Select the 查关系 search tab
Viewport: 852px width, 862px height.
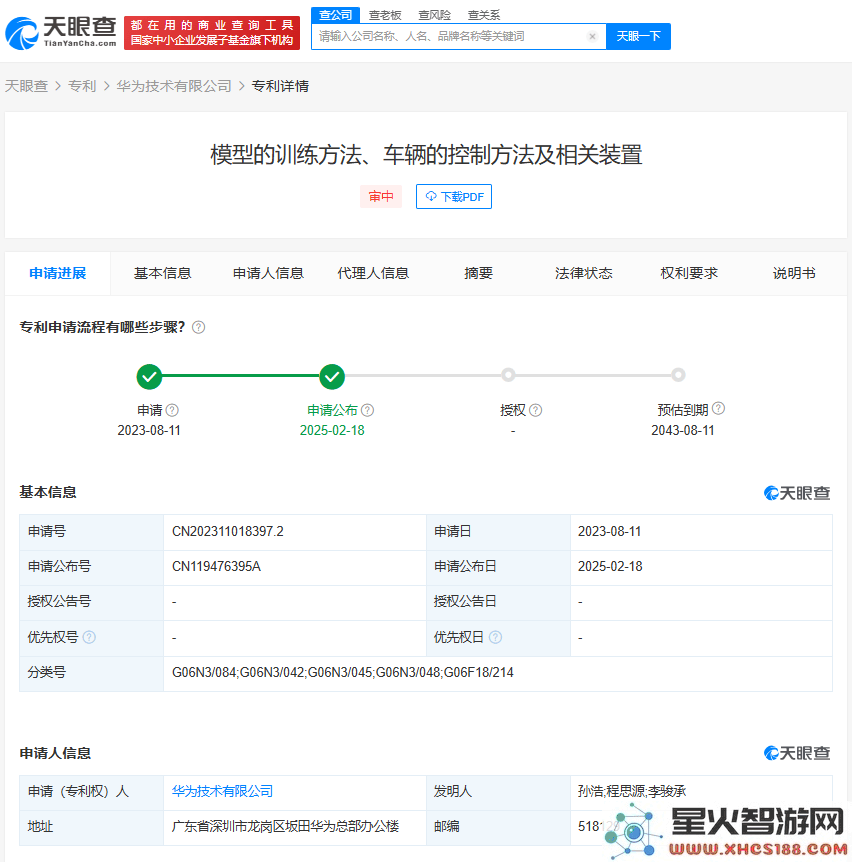pyautogui.click(x=484, y=15)
